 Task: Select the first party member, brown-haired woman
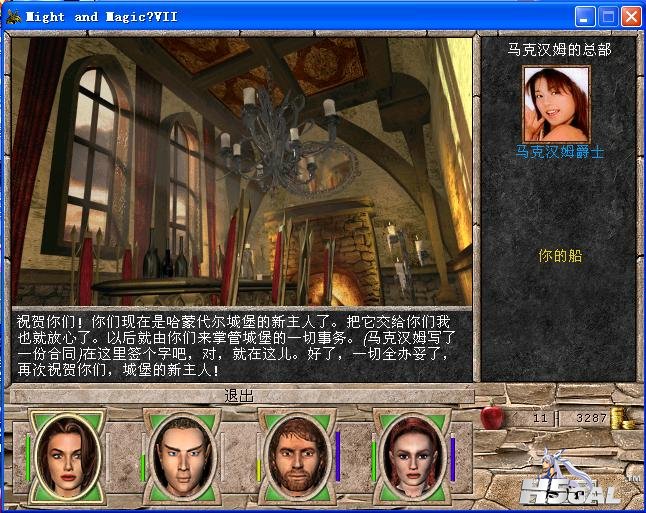[x=68, y=457]
